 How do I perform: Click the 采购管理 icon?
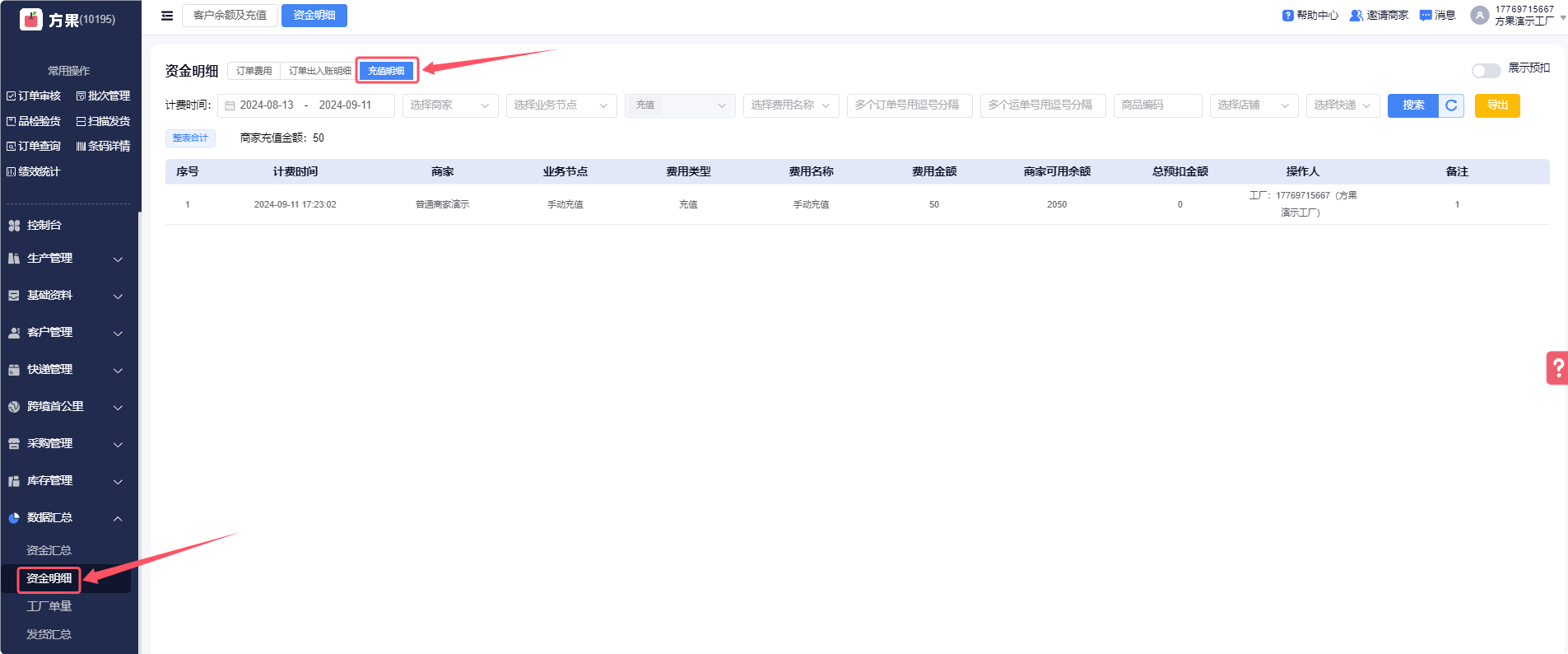click(14, 444)
